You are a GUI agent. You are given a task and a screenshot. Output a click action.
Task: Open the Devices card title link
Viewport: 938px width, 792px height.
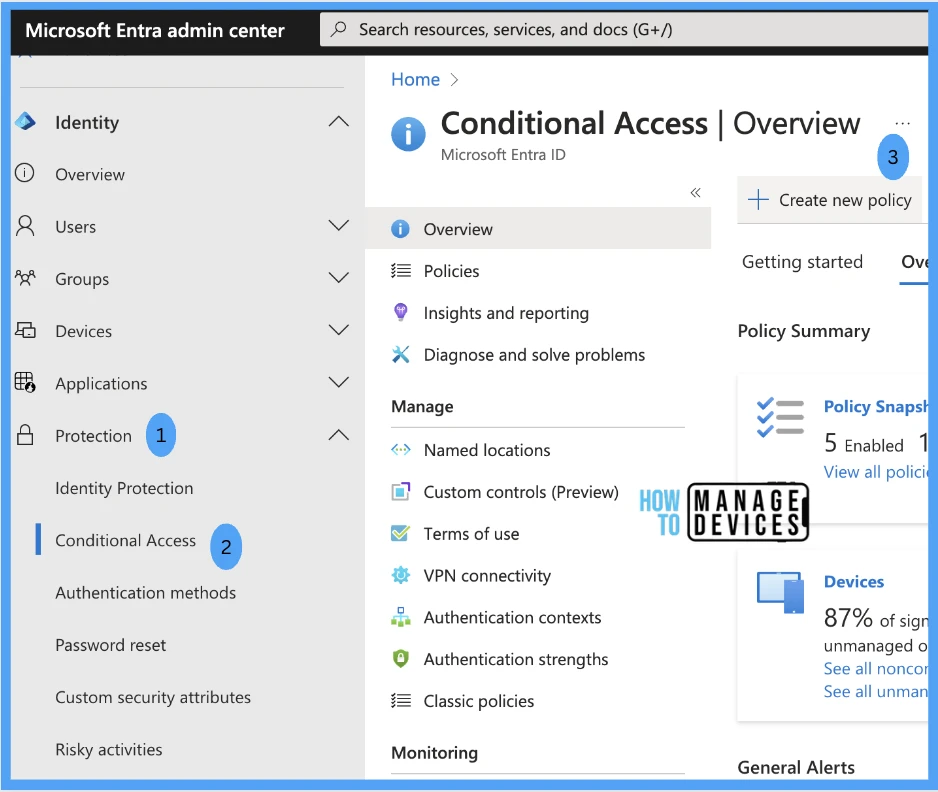[854, 581]
